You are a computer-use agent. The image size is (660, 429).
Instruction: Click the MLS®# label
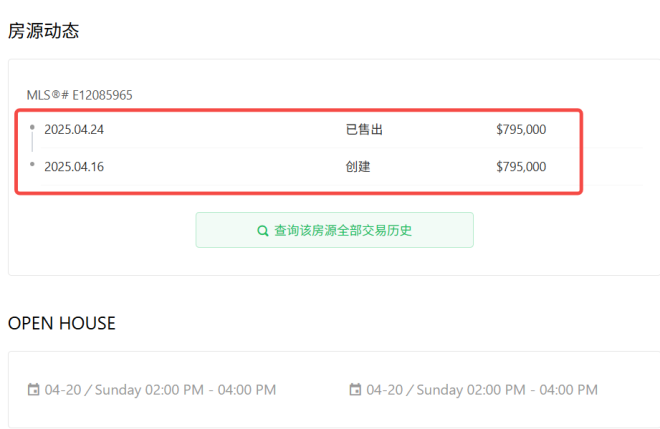(46, 95)
